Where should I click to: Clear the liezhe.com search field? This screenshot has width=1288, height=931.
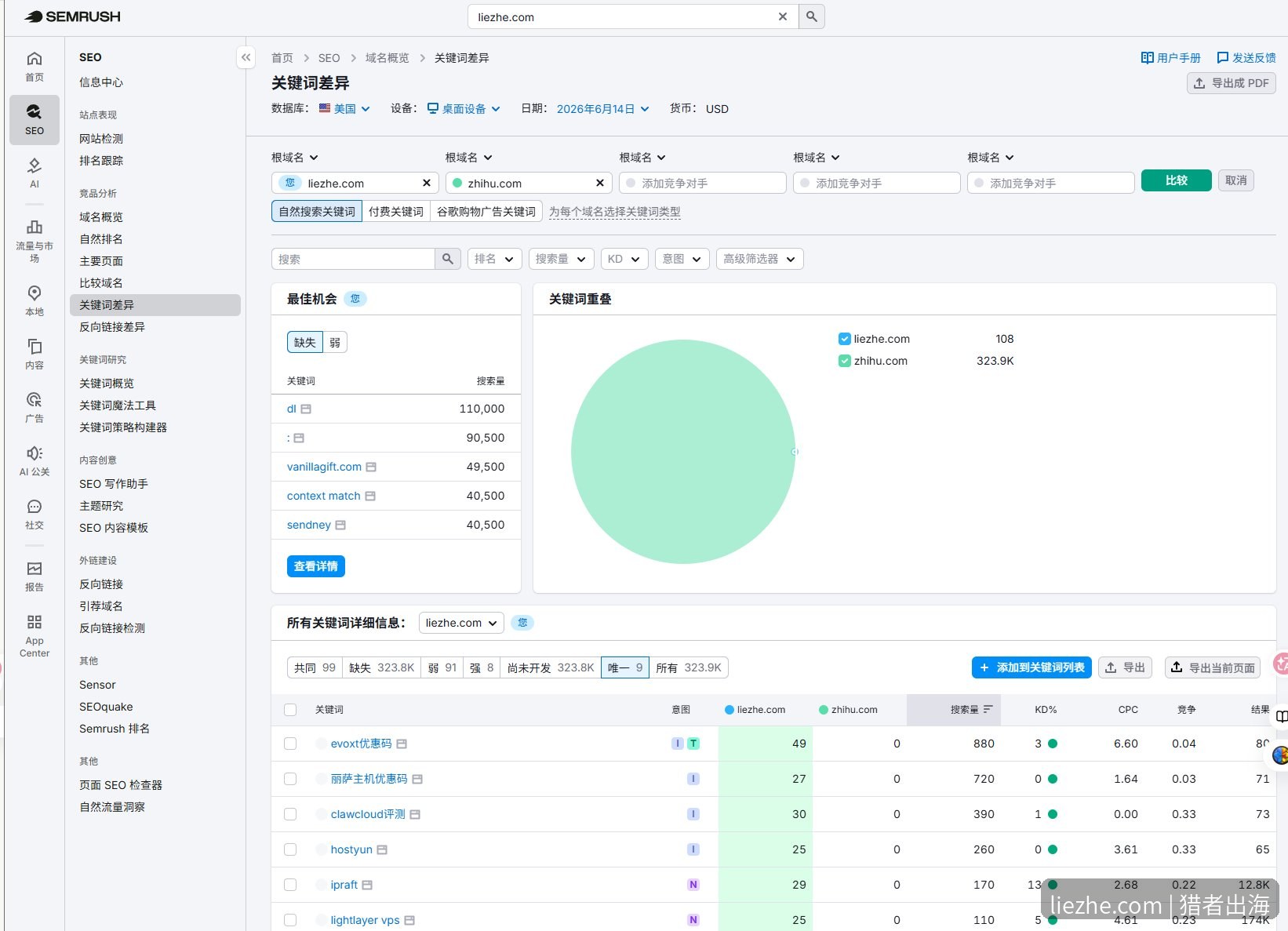click(x=782, y=16)
